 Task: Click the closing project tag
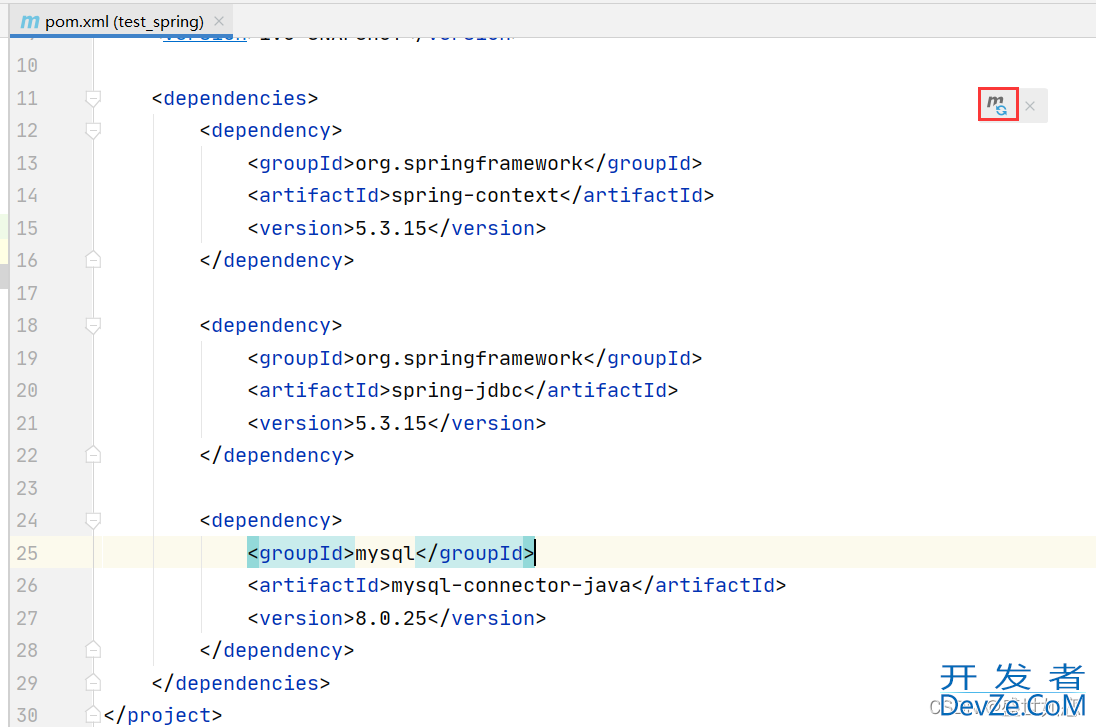click(x=163, y=715)
